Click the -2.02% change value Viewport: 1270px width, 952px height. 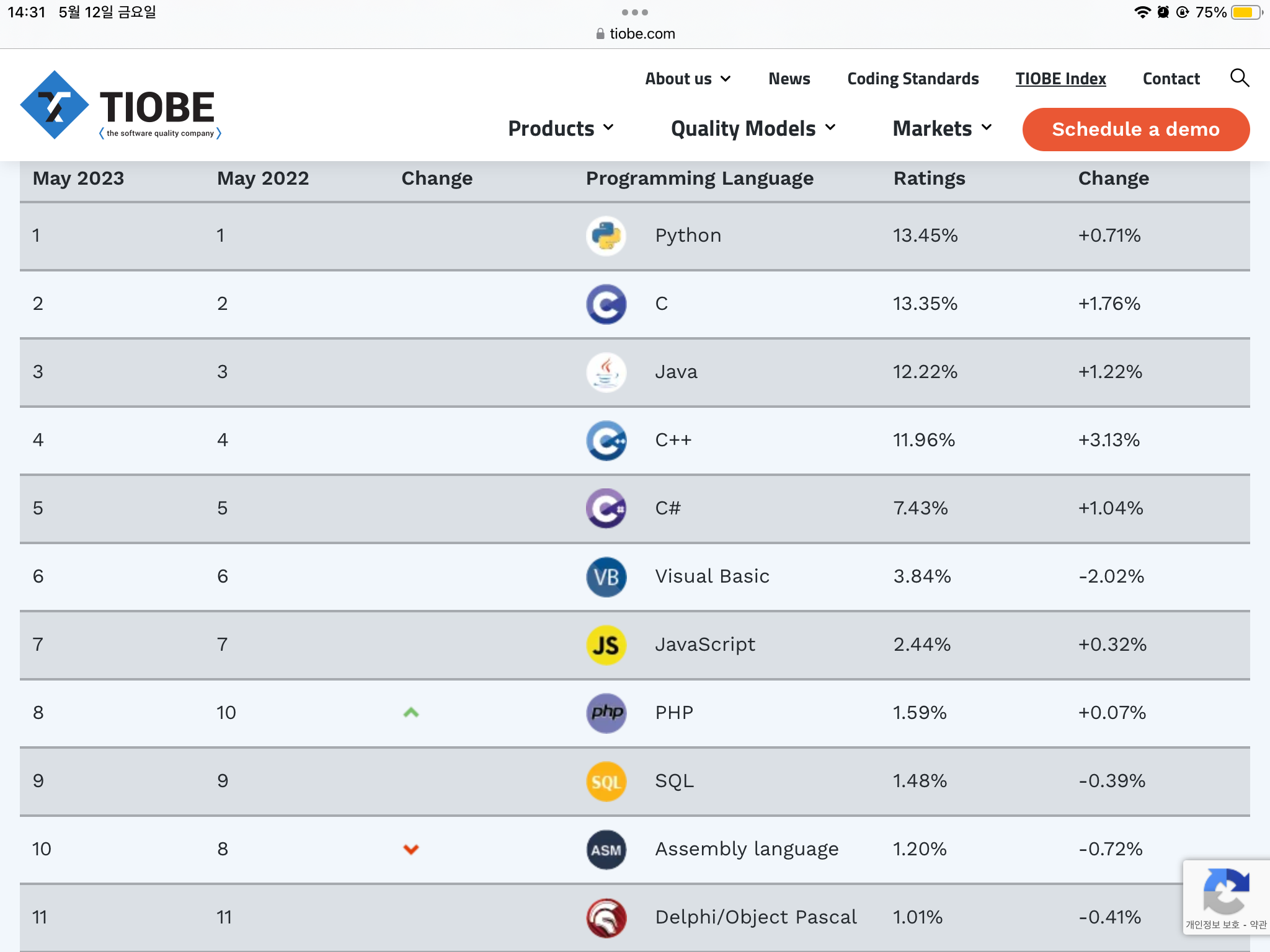1111,576
